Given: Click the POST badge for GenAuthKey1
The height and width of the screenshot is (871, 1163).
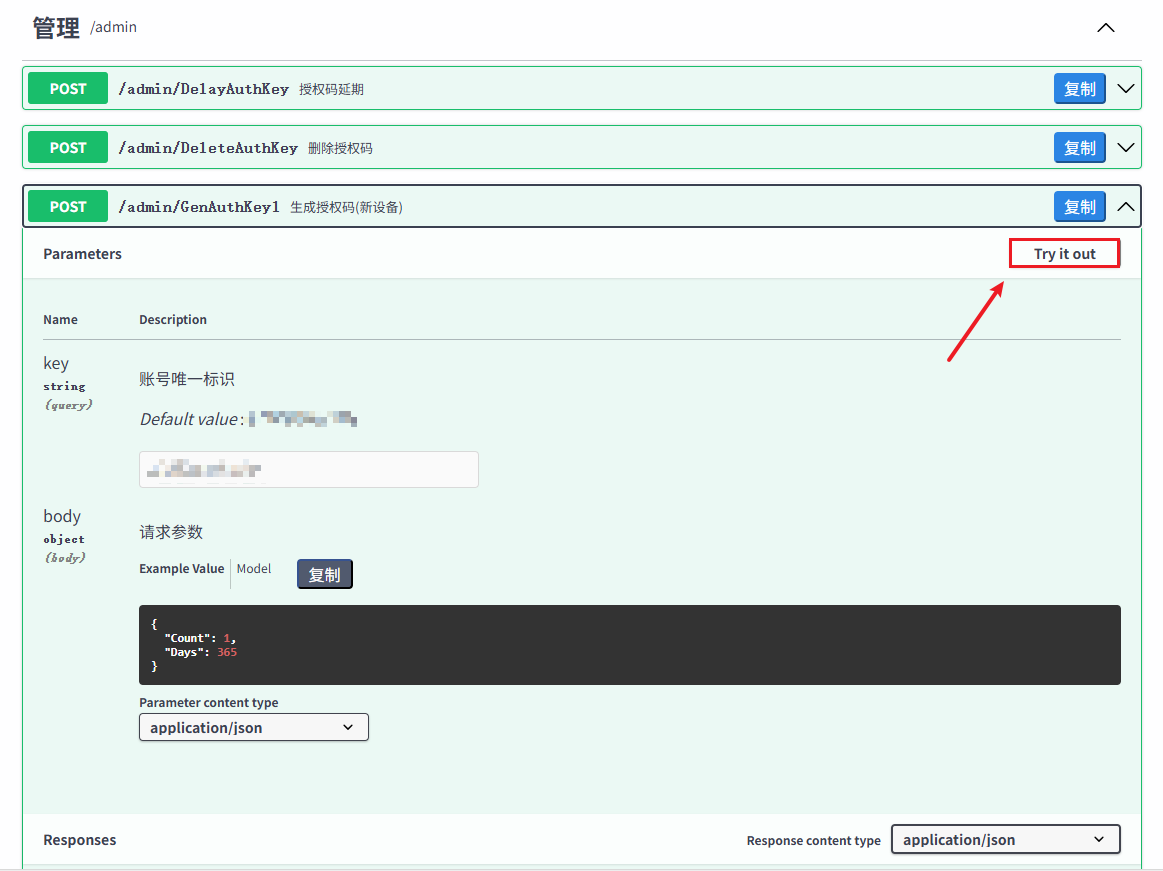Looking at the screenshot, I should [68, 207].
